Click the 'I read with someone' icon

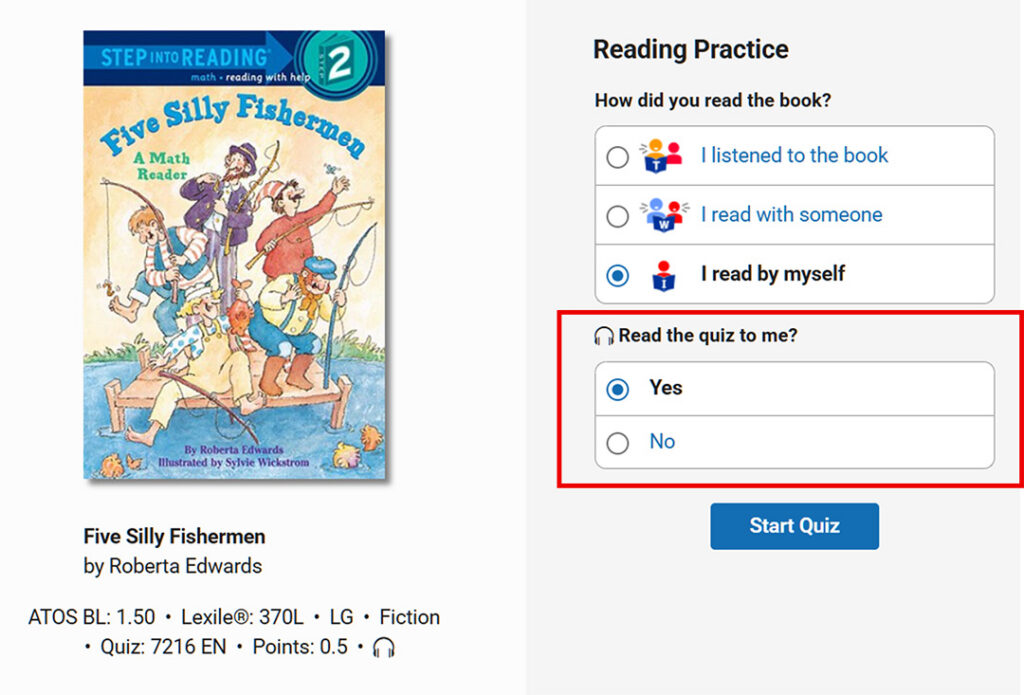(661, 215)
